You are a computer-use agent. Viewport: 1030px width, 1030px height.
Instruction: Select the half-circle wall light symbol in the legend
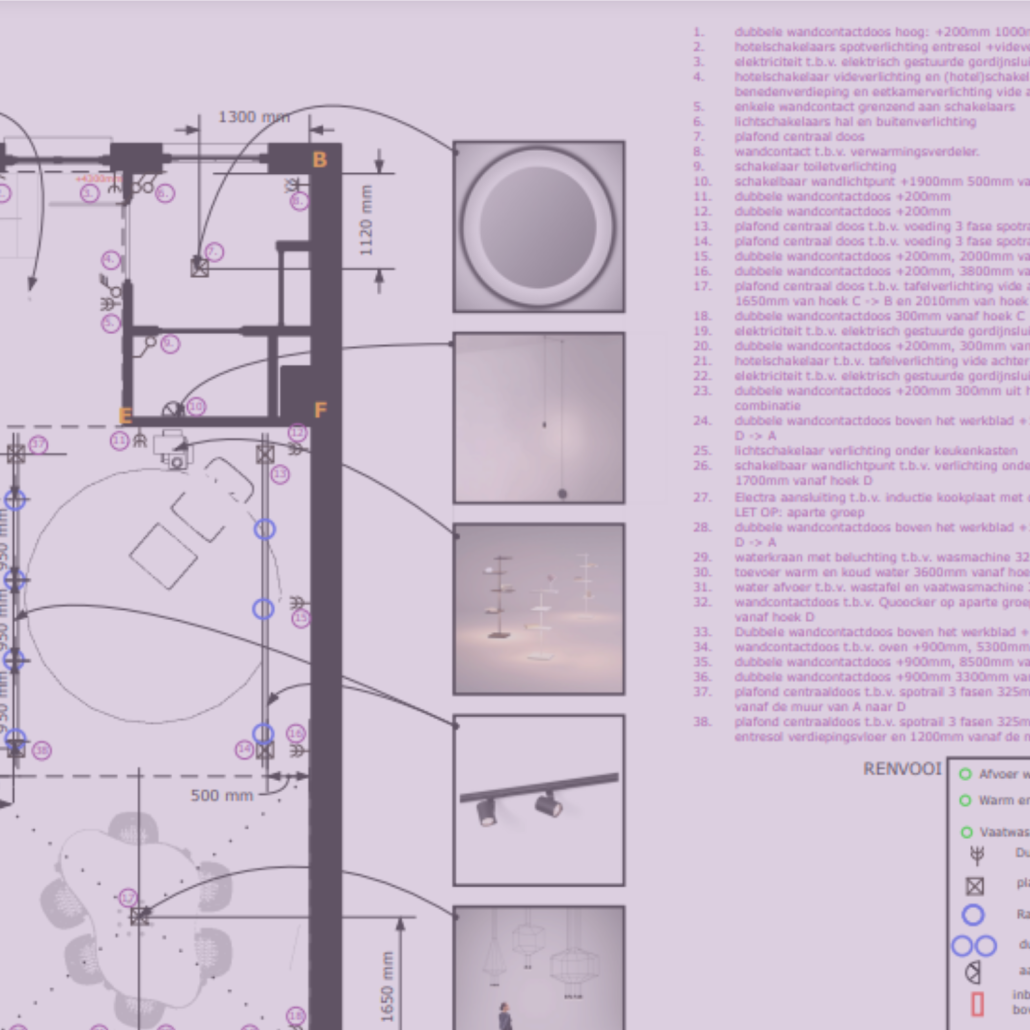[x=973, y=970]
